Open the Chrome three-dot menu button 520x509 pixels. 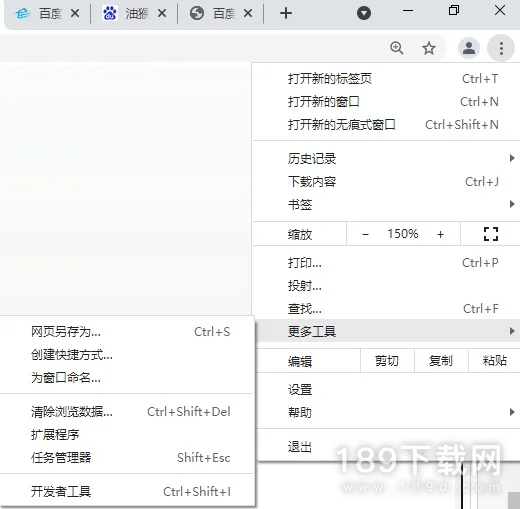pyautogui.click(x=501, y=49)
